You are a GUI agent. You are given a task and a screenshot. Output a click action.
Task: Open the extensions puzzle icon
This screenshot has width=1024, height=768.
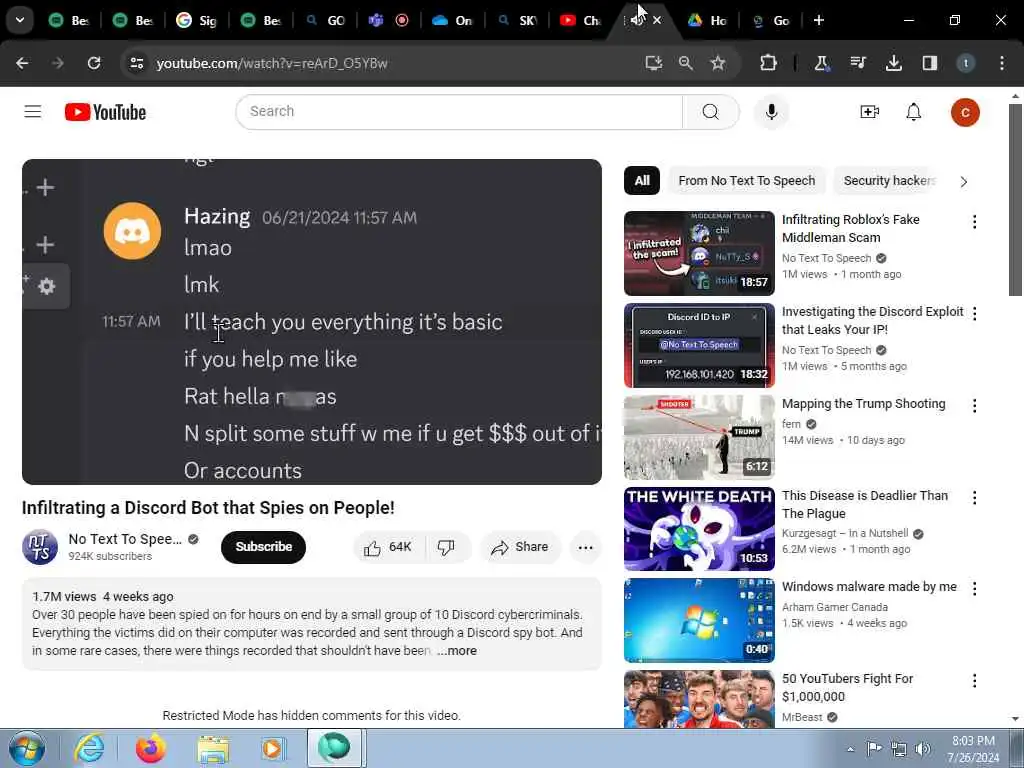769,63
